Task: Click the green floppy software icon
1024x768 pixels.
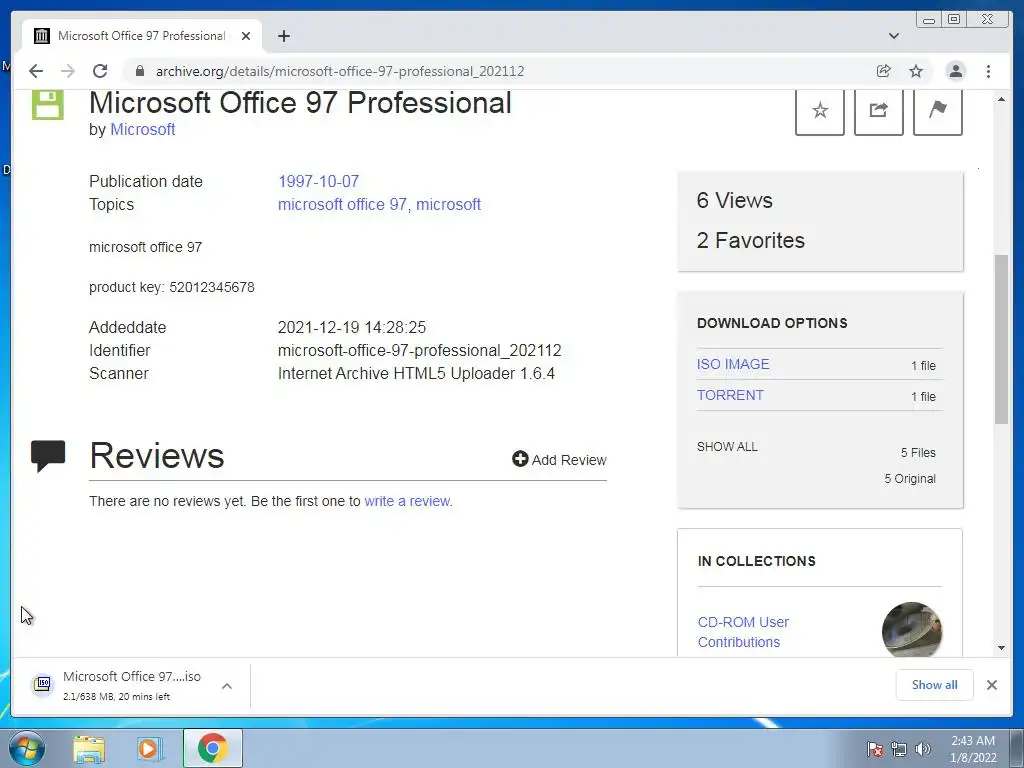Action: click(x=48, y=104)
